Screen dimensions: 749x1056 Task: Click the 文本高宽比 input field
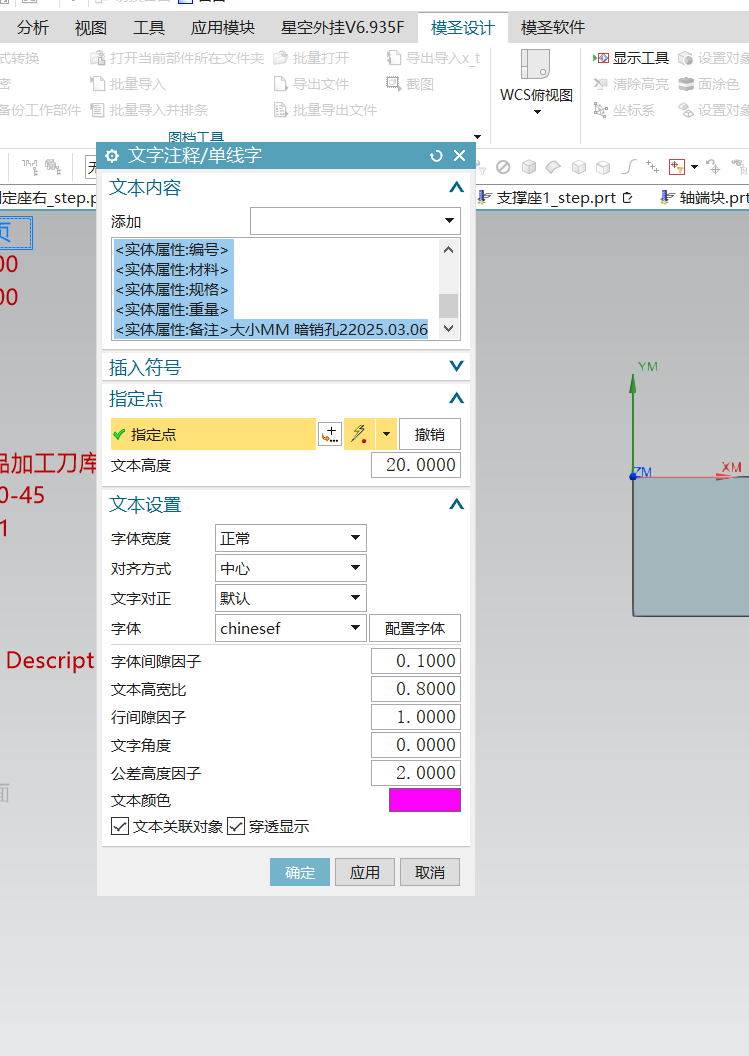[x=416, y=689]
